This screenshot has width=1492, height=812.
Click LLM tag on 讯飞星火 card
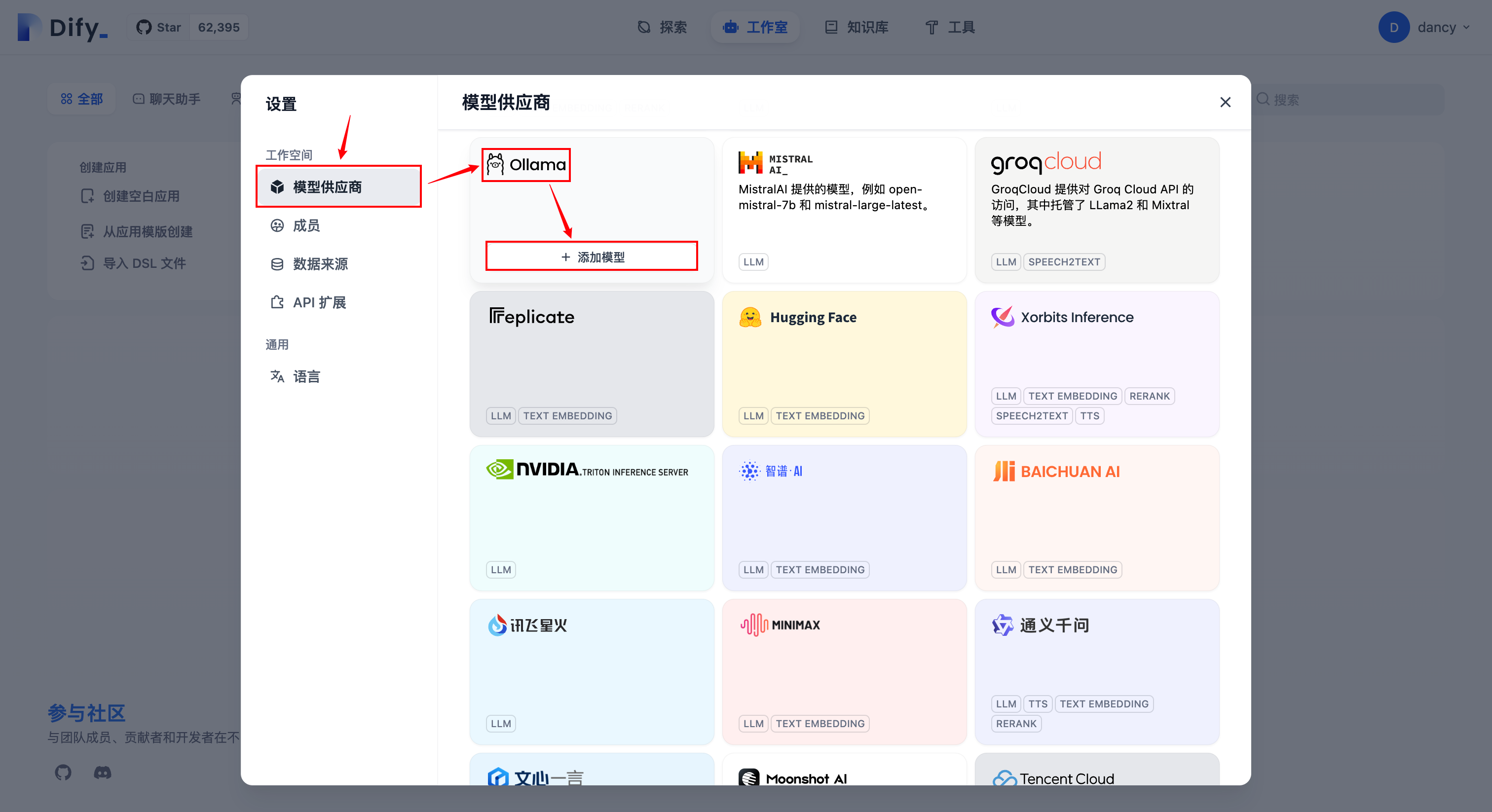[501, 723]
